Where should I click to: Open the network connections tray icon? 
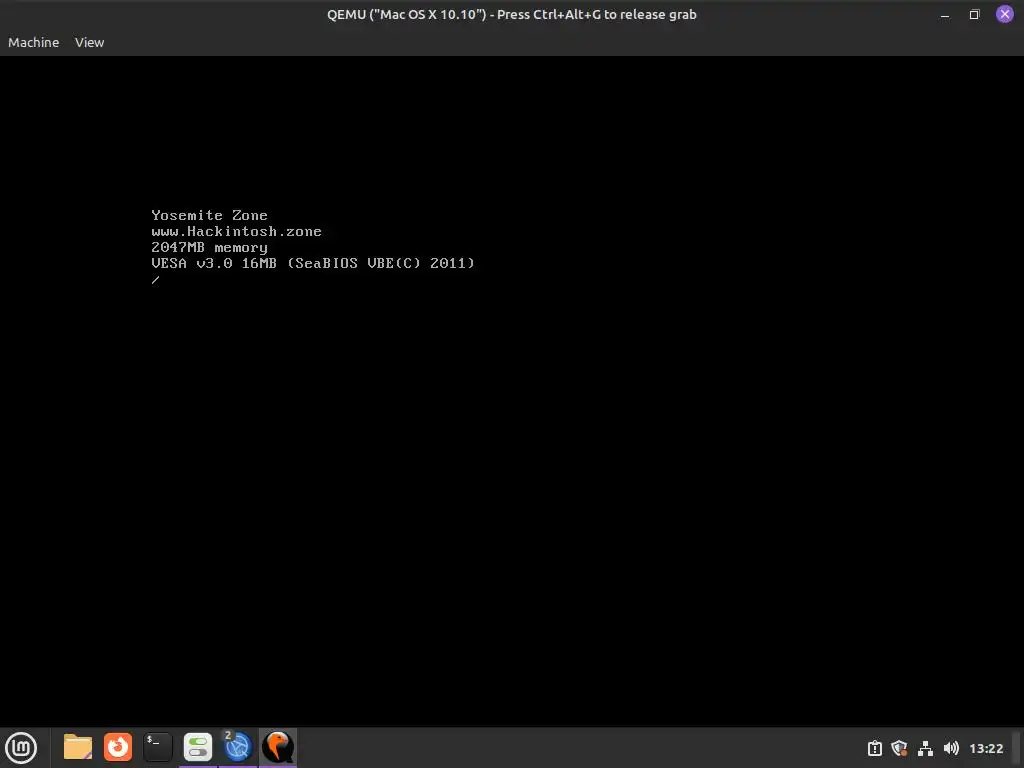(x=925, y=748)
